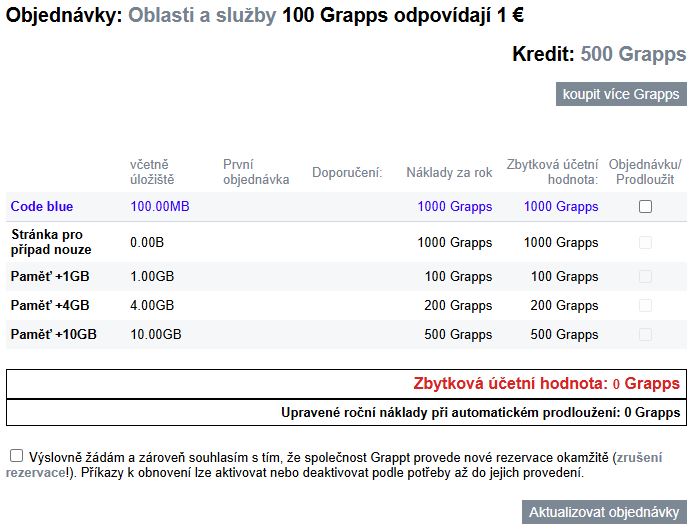The height and width of the screenshot is (531, 697).
Task: Check the 'Výslovně žádám' consent checkbox
Action: click(x=16, y=455)
